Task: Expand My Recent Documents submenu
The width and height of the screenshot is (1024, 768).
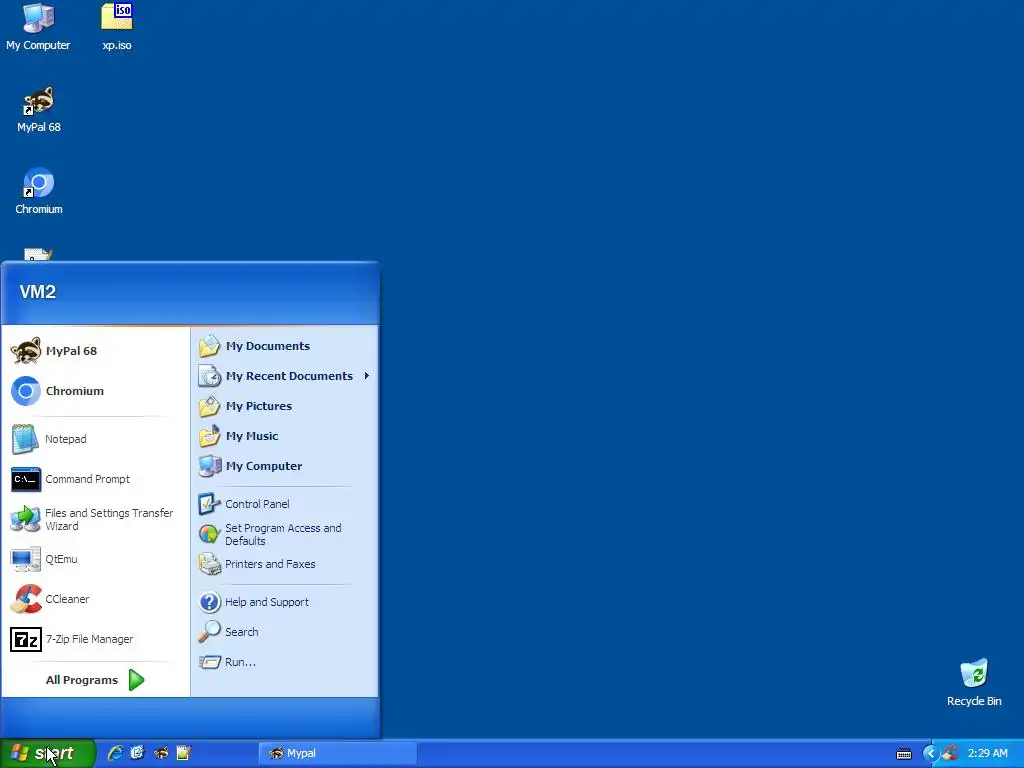Action: 284,376
